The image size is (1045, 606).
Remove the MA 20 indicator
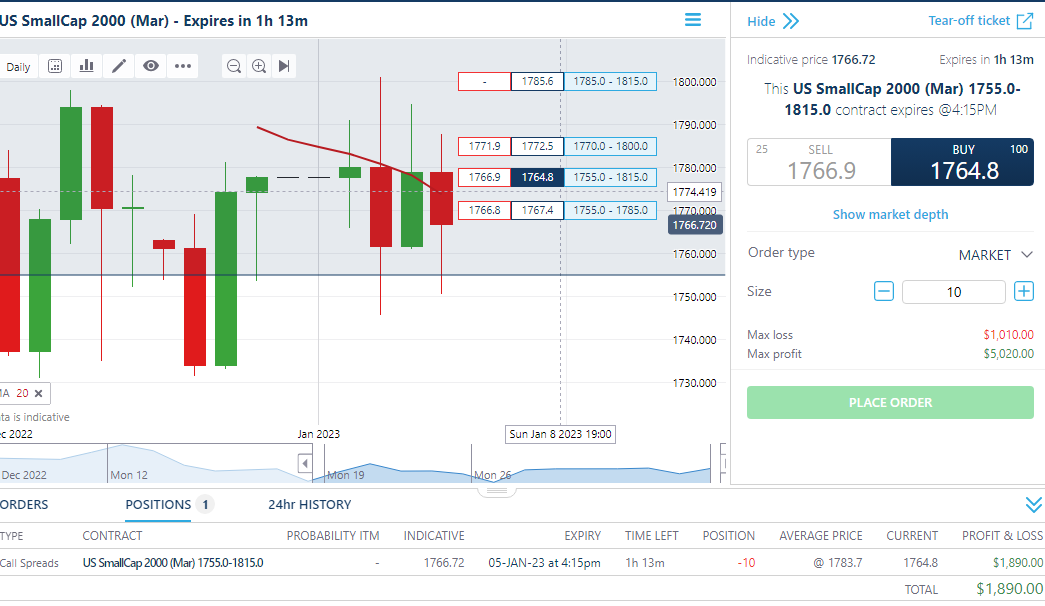pyautogui.click(x=39, y=393)
